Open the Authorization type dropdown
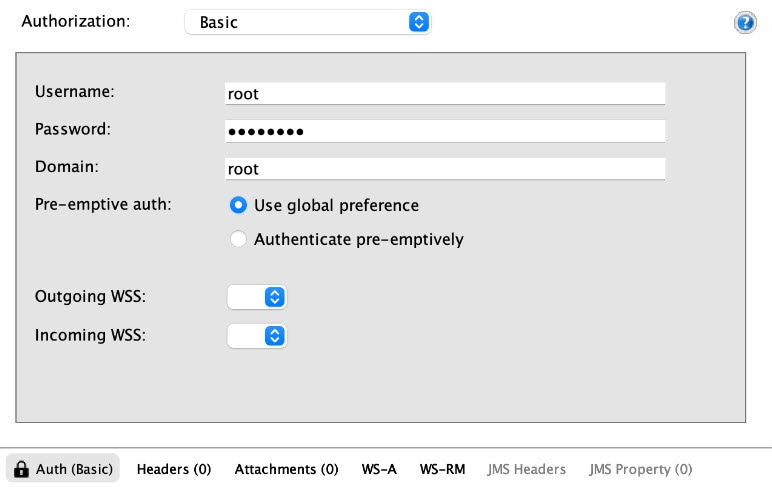Image resolution: width=772 pixels, height=487 pixels. tap(308, 22)
